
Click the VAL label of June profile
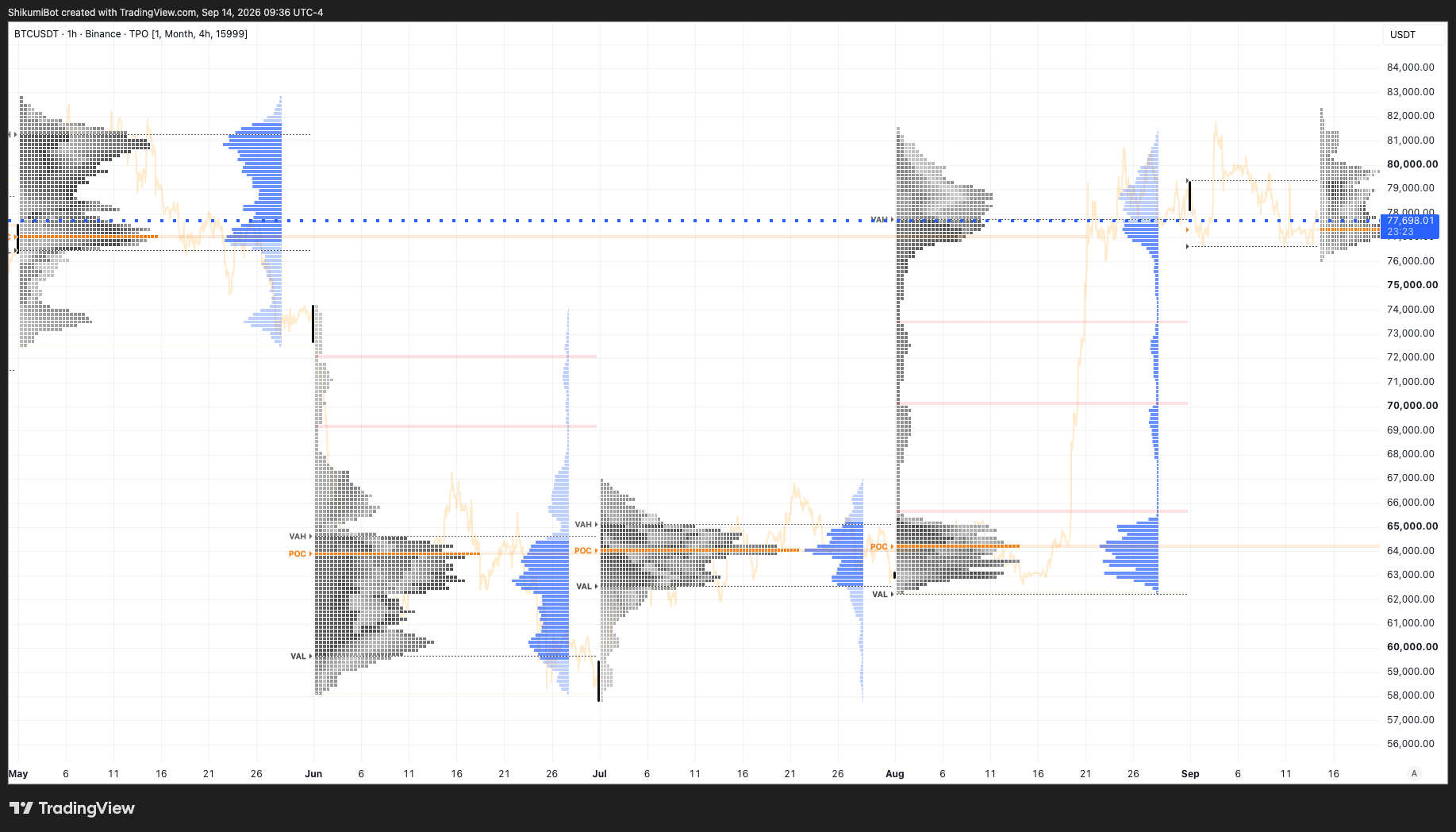pyautogui.click(x=298, y=657)
